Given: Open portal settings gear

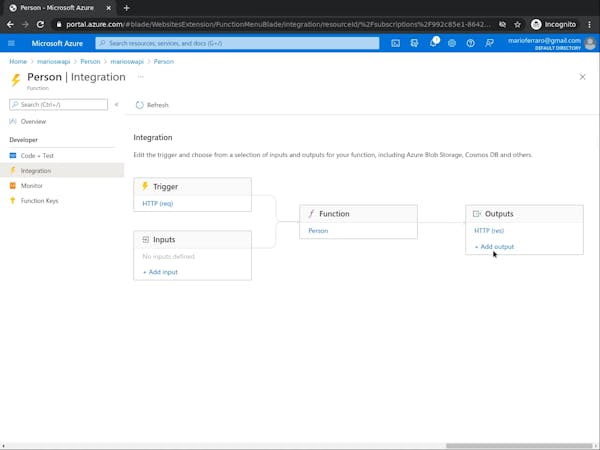Looking at the screenshot, I should click(452, 43).
